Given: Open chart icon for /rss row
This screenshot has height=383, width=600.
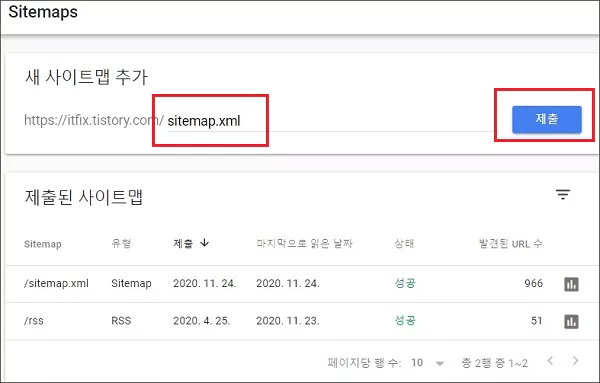Looking at the screenshot, I should 571,321.
